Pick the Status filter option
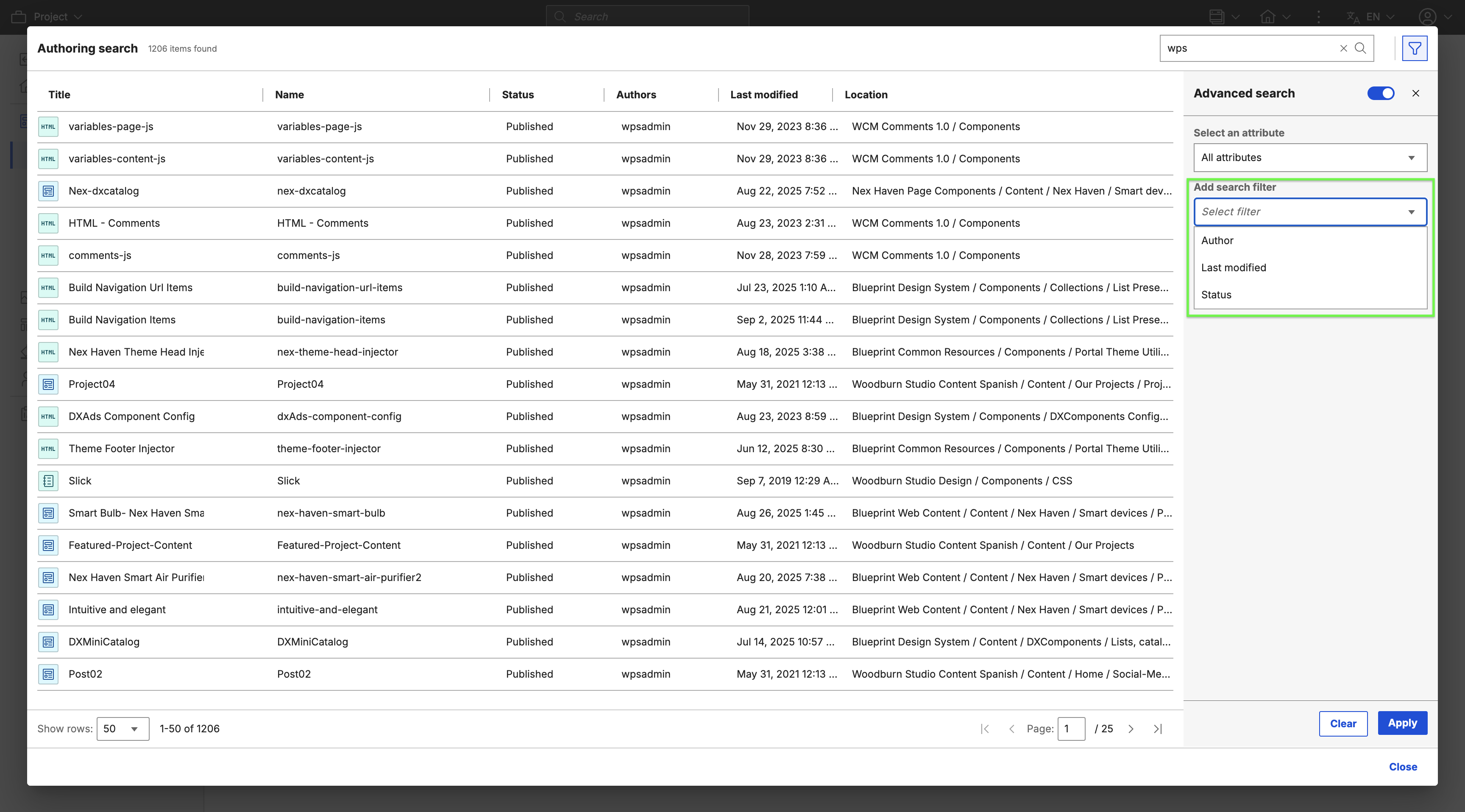The image size is (1465, 812). (1216, 295)
